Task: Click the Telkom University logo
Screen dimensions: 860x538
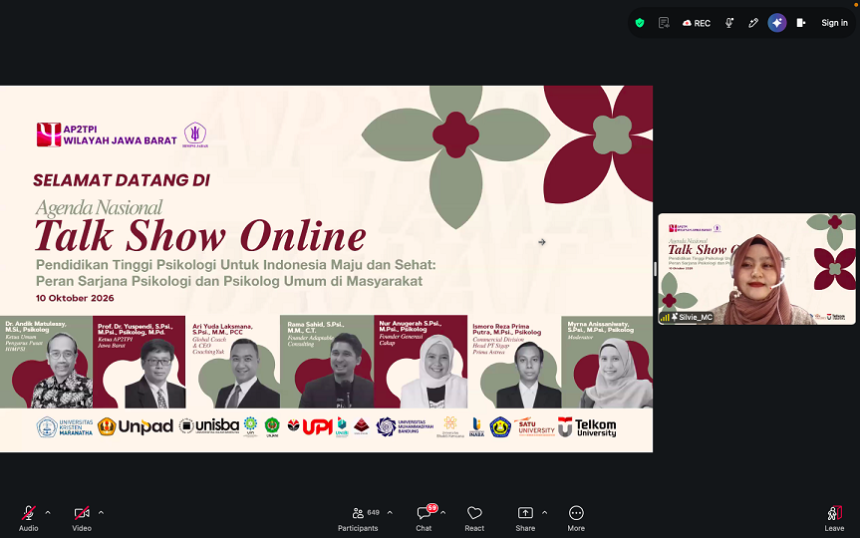Action: point(587,427)
